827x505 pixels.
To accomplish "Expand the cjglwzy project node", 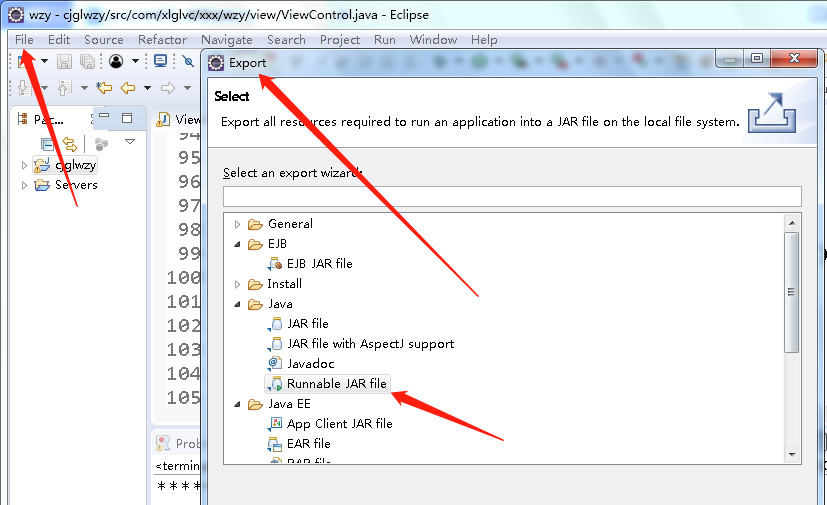I will [x=24, y=165].
